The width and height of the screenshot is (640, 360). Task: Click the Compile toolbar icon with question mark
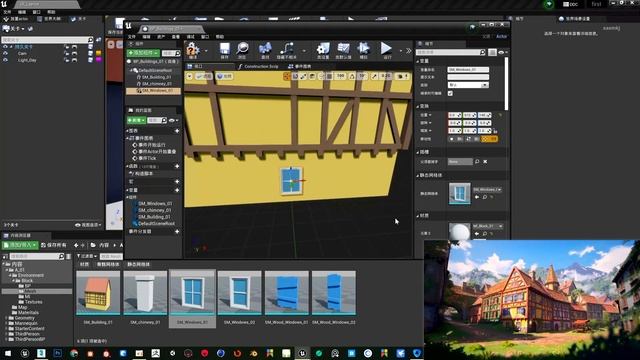(x=192, y=50)
